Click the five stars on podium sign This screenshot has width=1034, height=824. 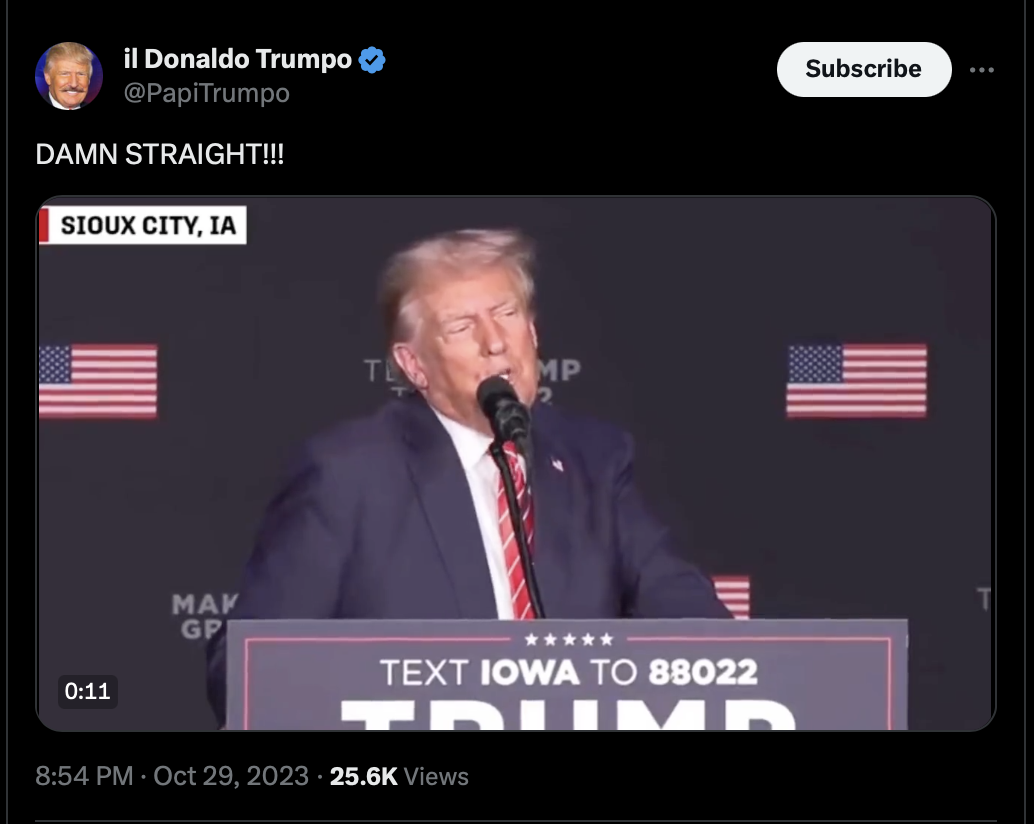click(568, 639)
